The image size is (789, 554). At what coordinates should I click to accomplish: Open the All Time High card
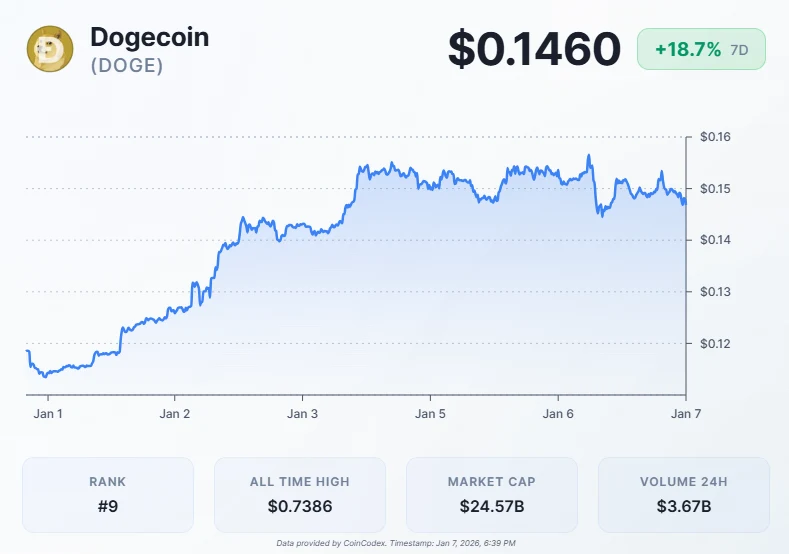click(300, 494)
